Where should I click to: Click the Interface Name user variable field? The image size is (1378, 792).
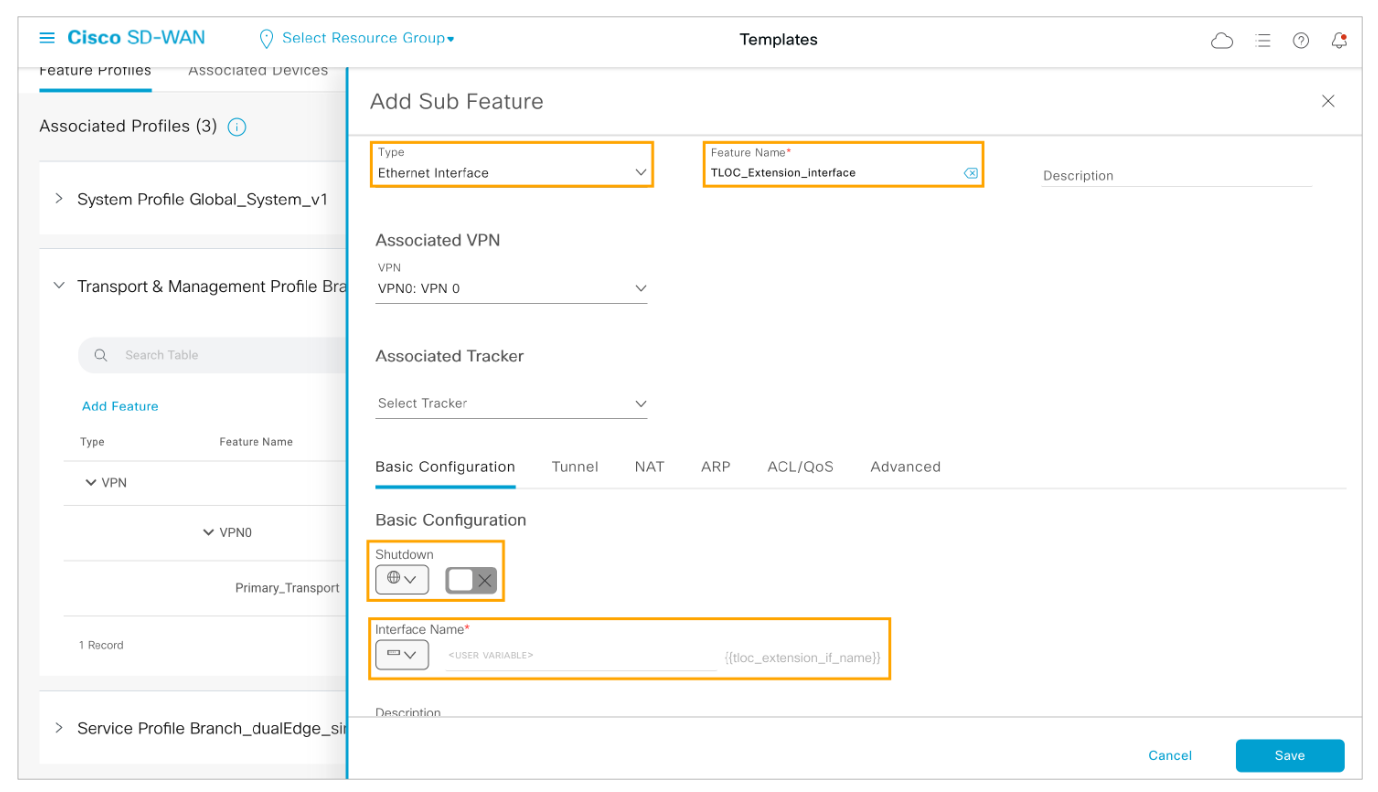580,656
